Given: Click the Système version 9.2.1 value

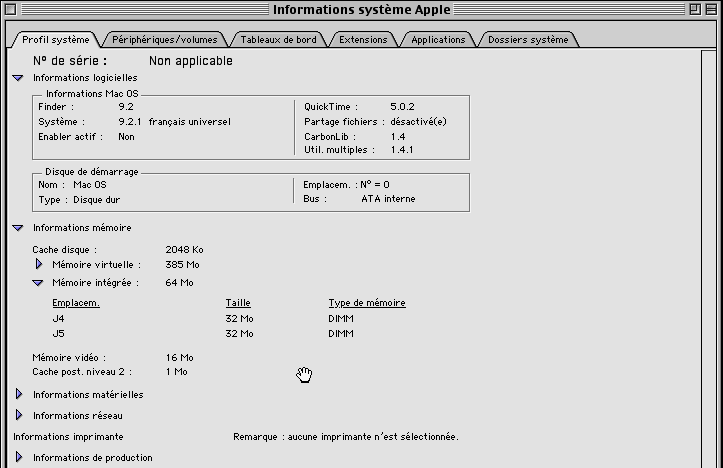Looking at the screenshot, I should click(x=130, y=122).
